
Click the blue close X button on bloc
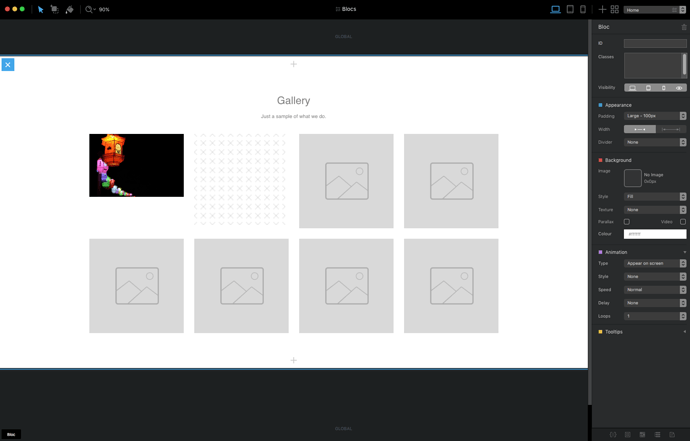pyautogui.click(x=7, y=64)
